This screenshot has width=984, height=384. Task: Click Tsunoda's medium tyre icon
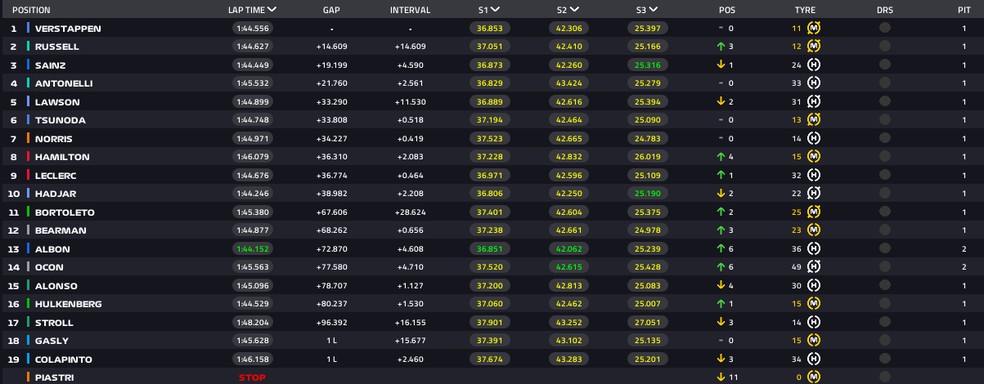coord(814,120)
